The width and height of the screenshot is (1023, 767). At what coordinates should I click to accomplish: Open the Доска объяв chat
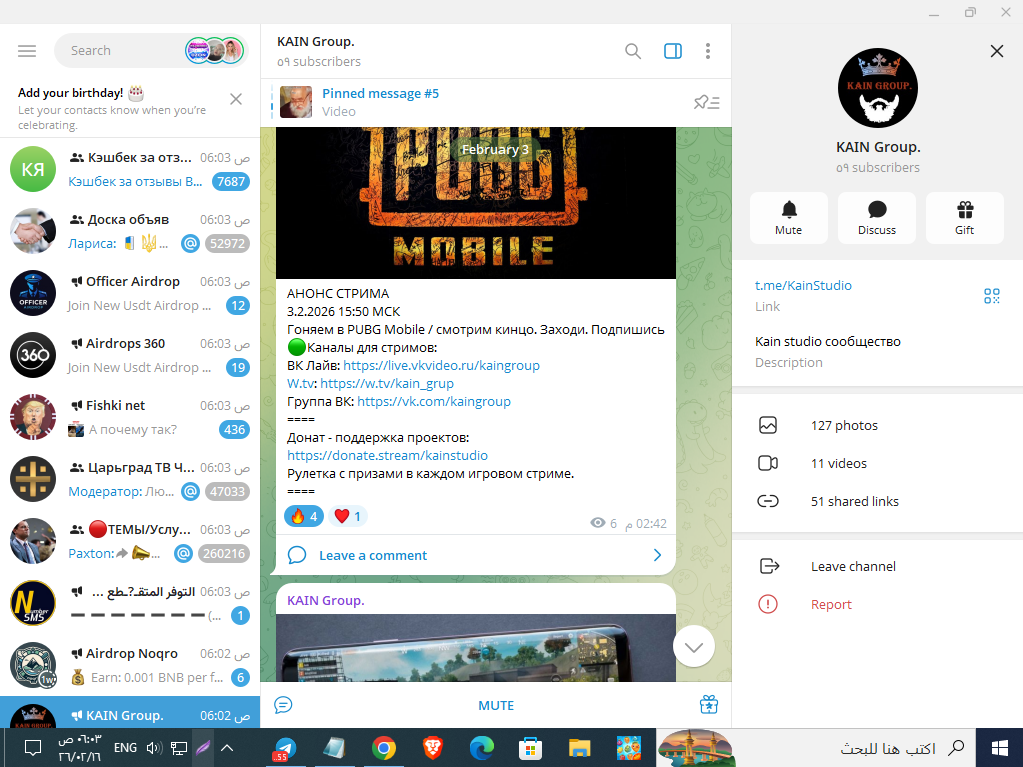coord(130,231)
